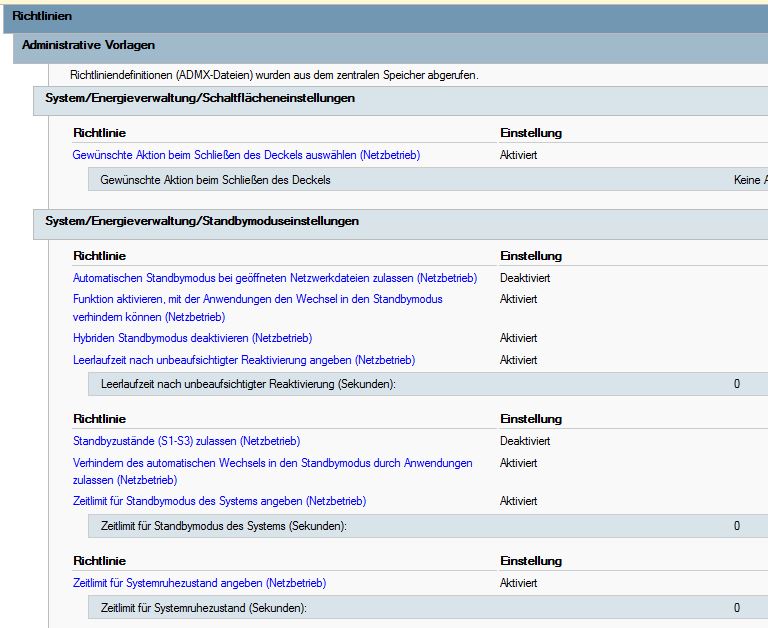Select row Gewünschte Aktion beim Schließen des Deckels
768x628 pixels.
click(428, 180)
